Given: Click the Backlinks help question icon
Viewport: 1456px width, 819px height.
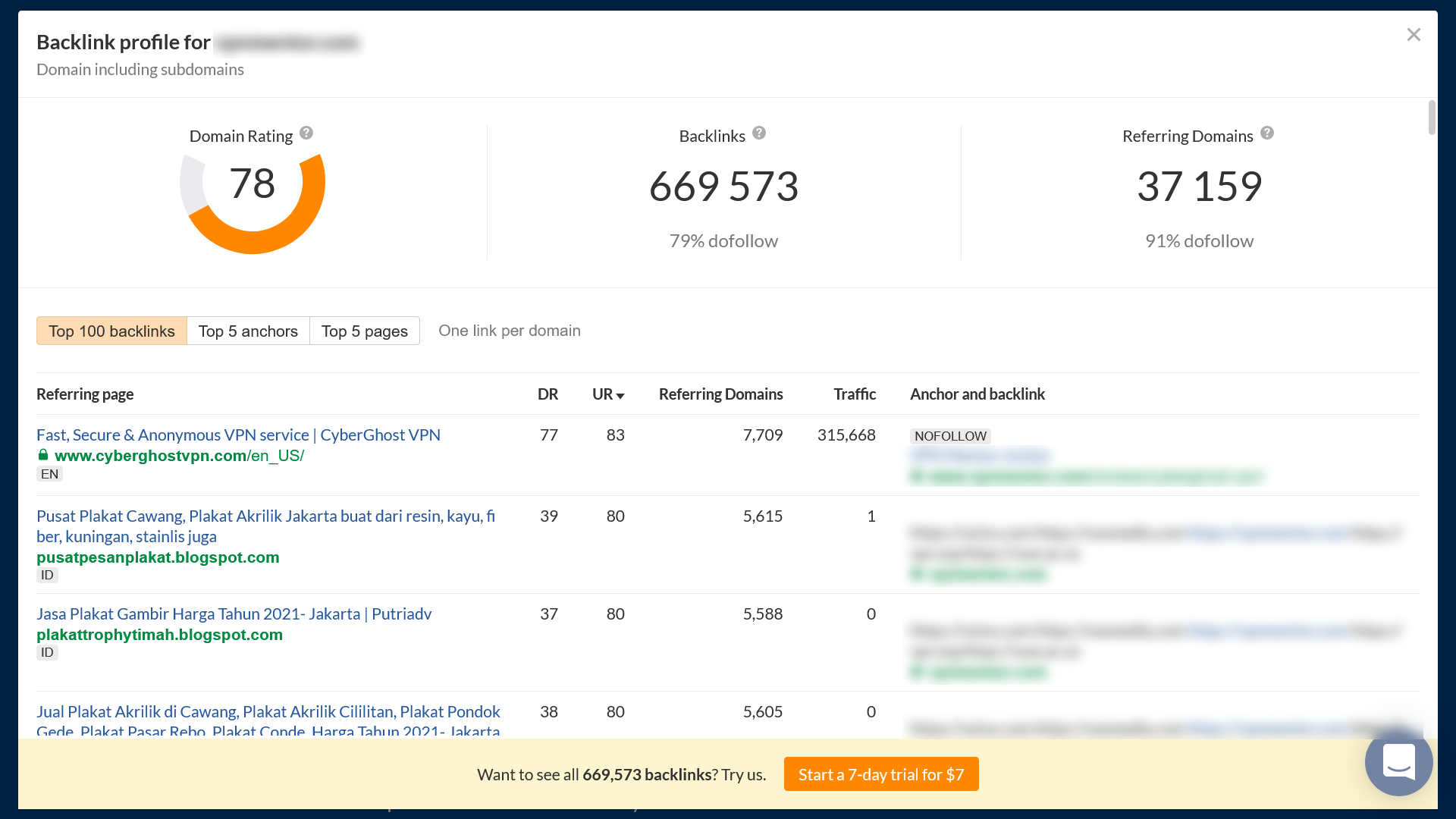Looking at the screenshot, I should point(759,133).
